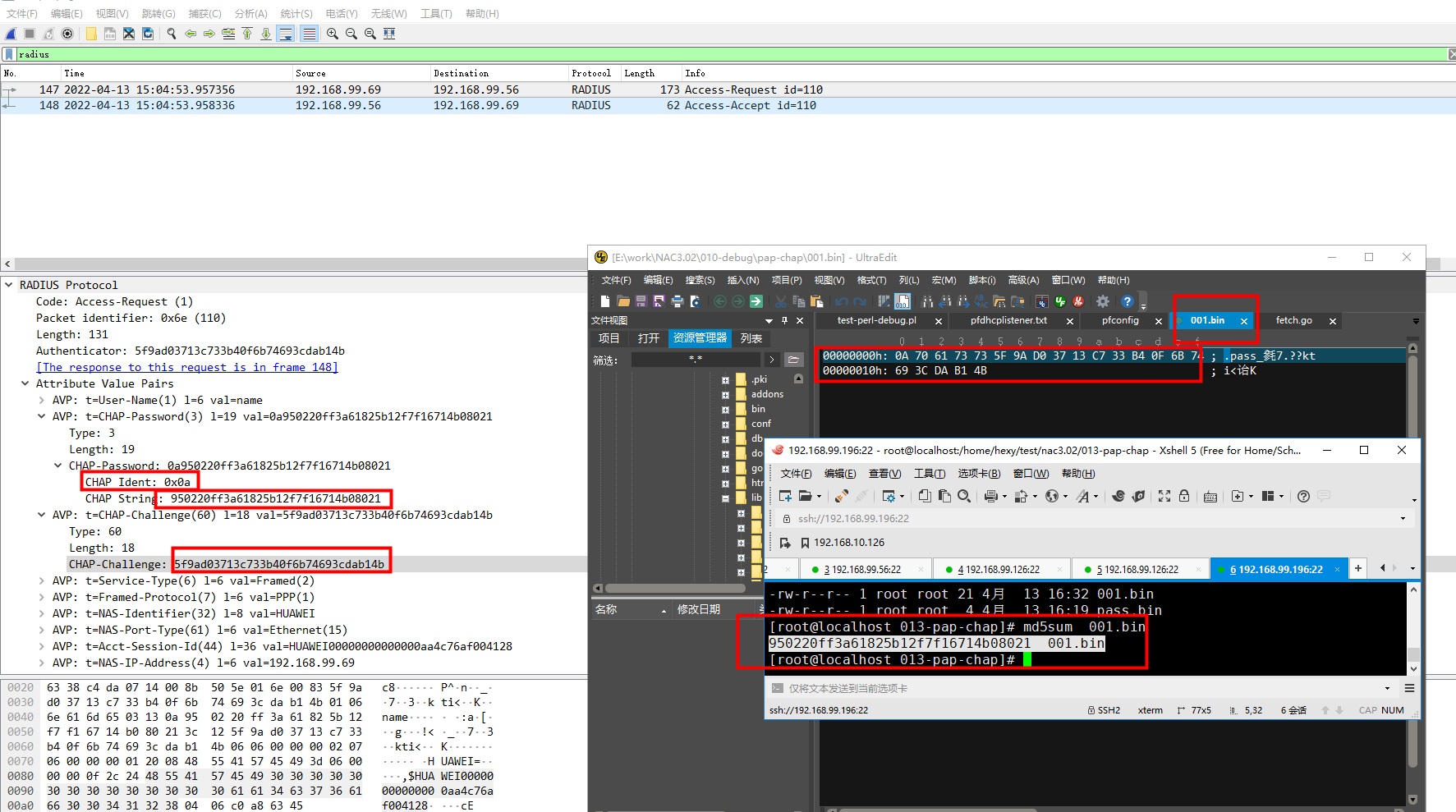Open the on-screen keyboard in Xshell
1456x812 pixels.
click(1210, 496)
